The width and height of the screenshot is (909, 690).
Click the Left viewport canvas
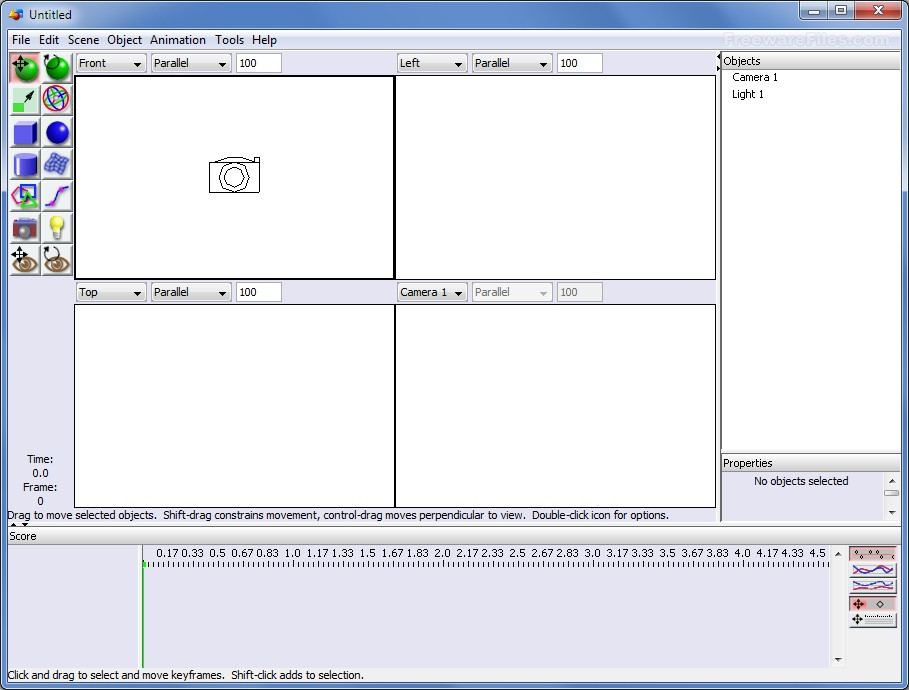click(555, 177)
